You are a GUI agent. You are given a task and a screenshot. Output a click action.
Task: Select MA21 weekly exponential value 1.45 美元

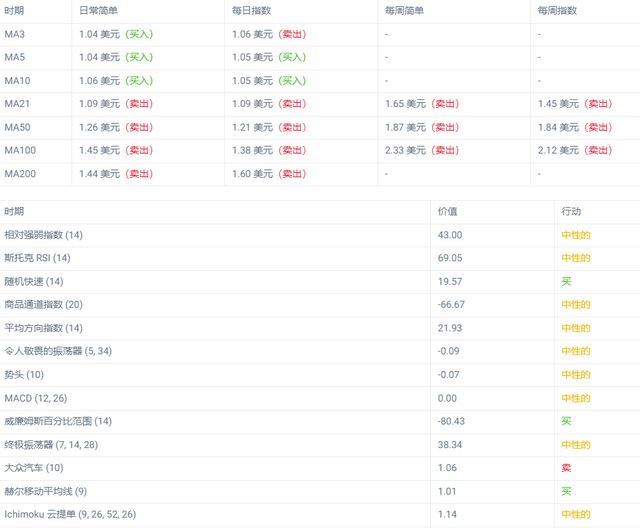(558, 104)
